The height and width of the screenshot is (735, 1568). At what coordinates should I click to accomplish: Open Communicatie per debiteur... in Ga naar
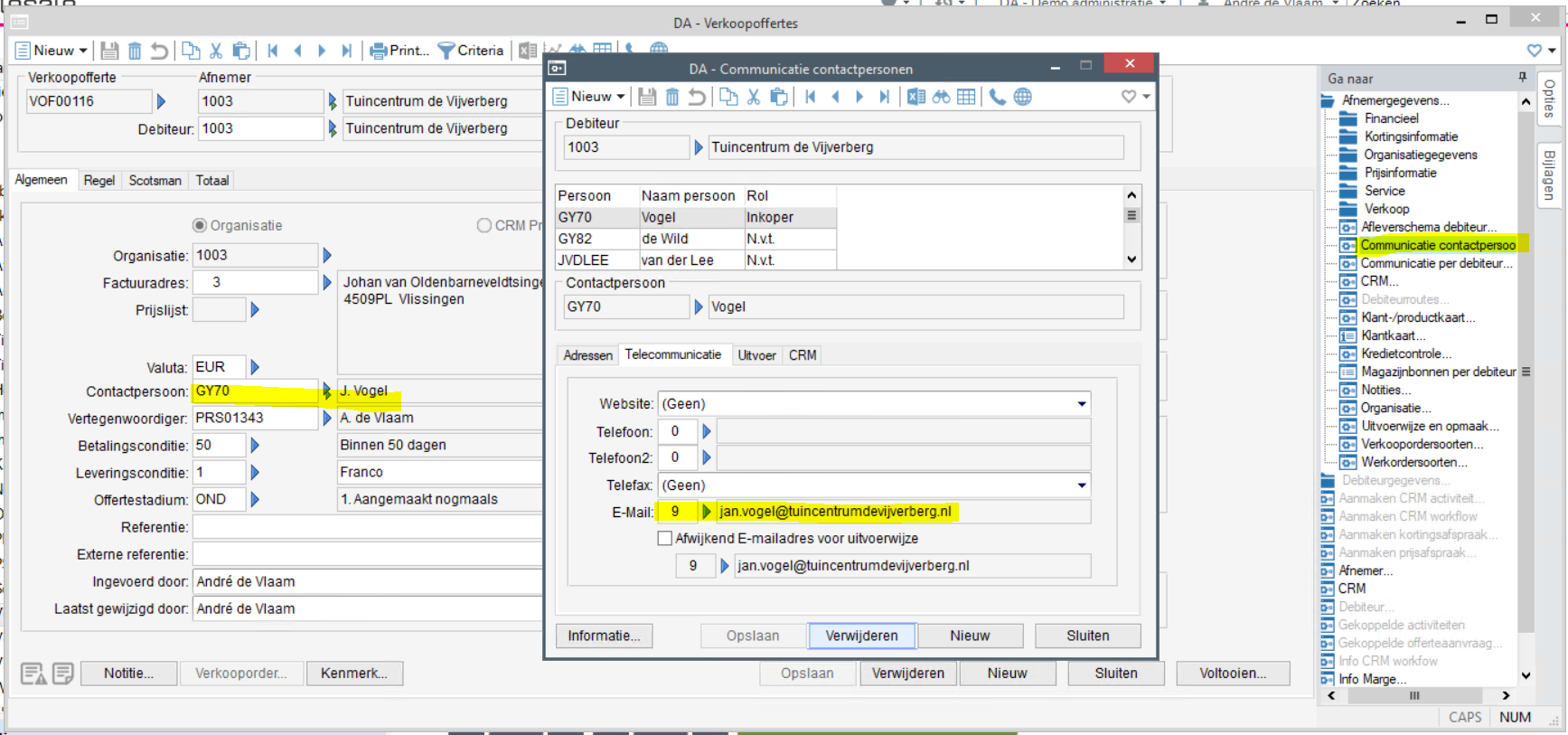point(1436,263)
